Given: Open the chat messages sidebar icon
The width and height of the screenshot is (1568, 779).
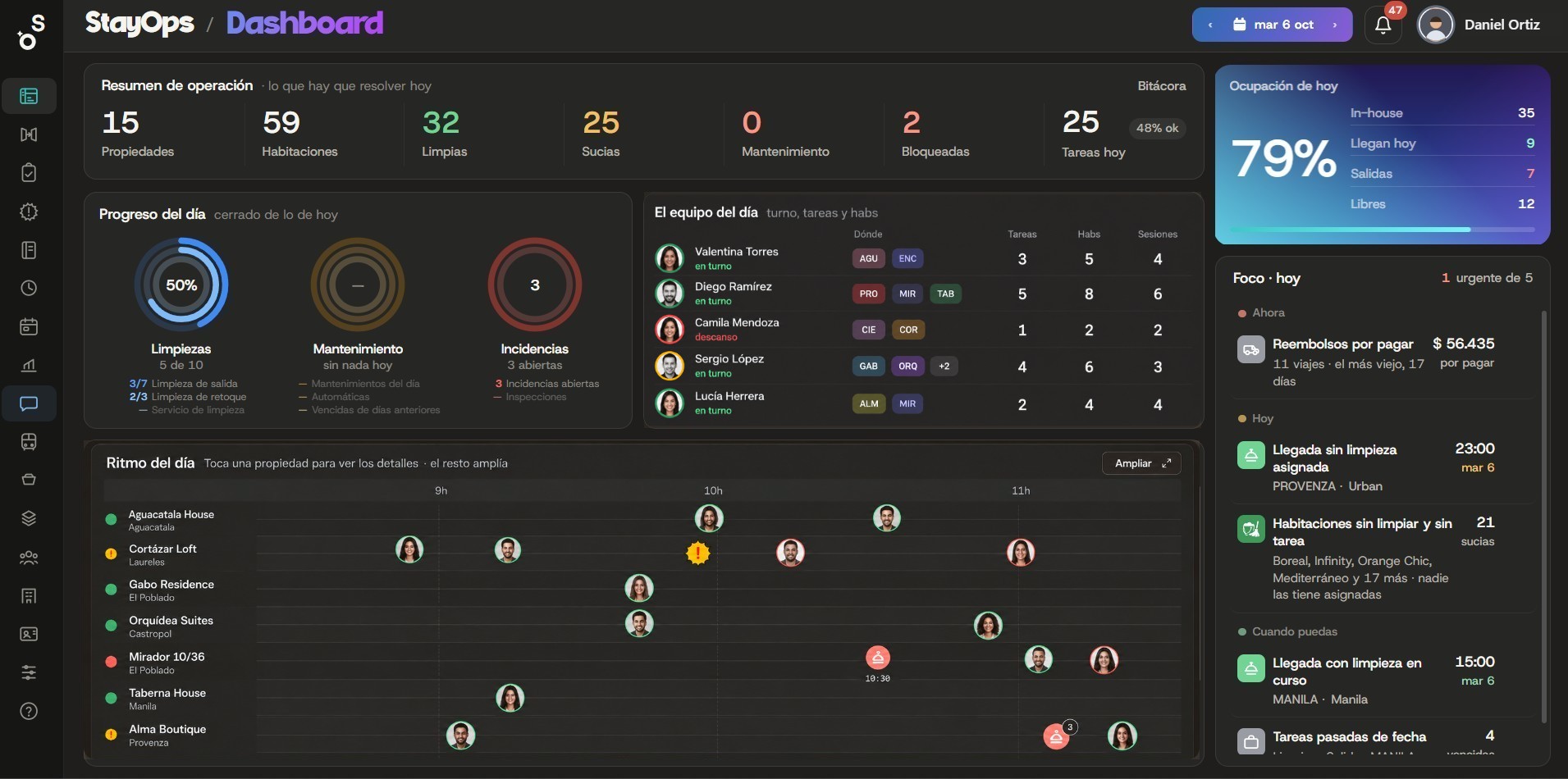Looking at the screenshot, I should pyautogui.click(x=29, y=403).
